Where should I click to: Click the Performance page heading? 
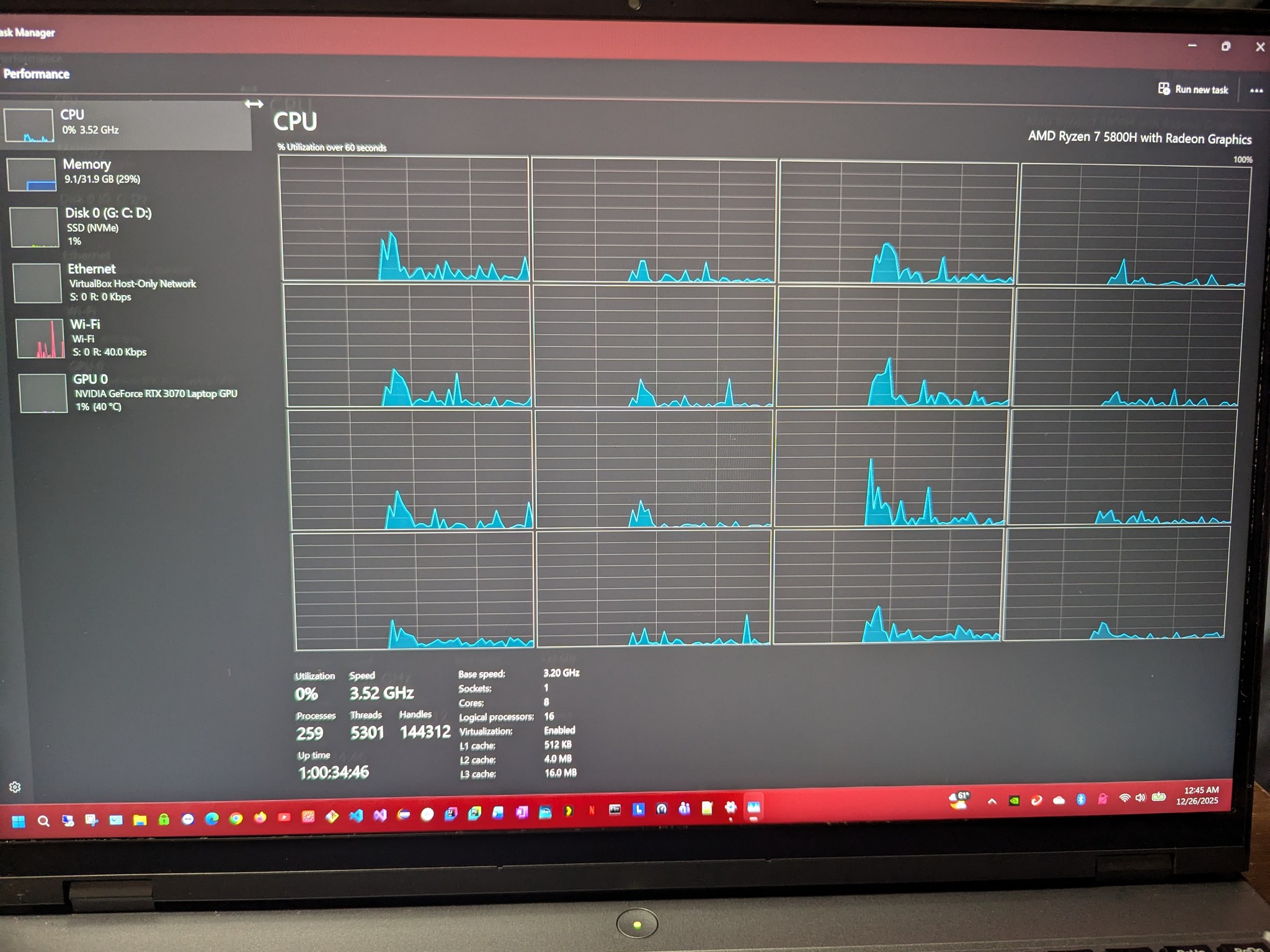click(37, 74)
